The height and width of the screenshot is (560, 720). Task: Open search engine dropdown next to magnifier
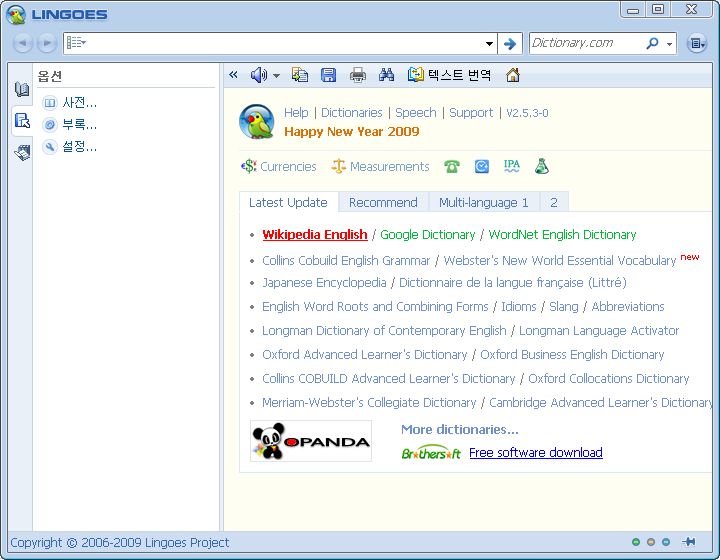pyautogui.click(x=669, y=44)
